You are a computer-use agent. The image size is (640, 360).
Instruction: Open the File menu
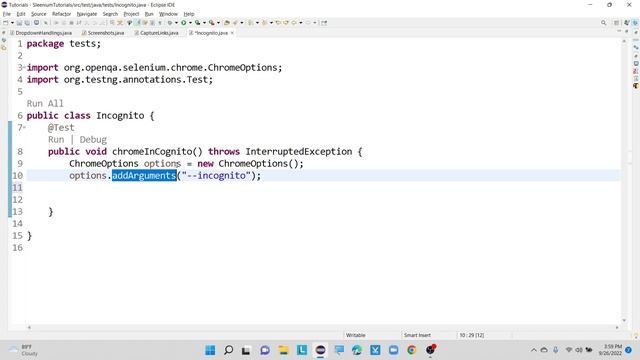[7, 14]
